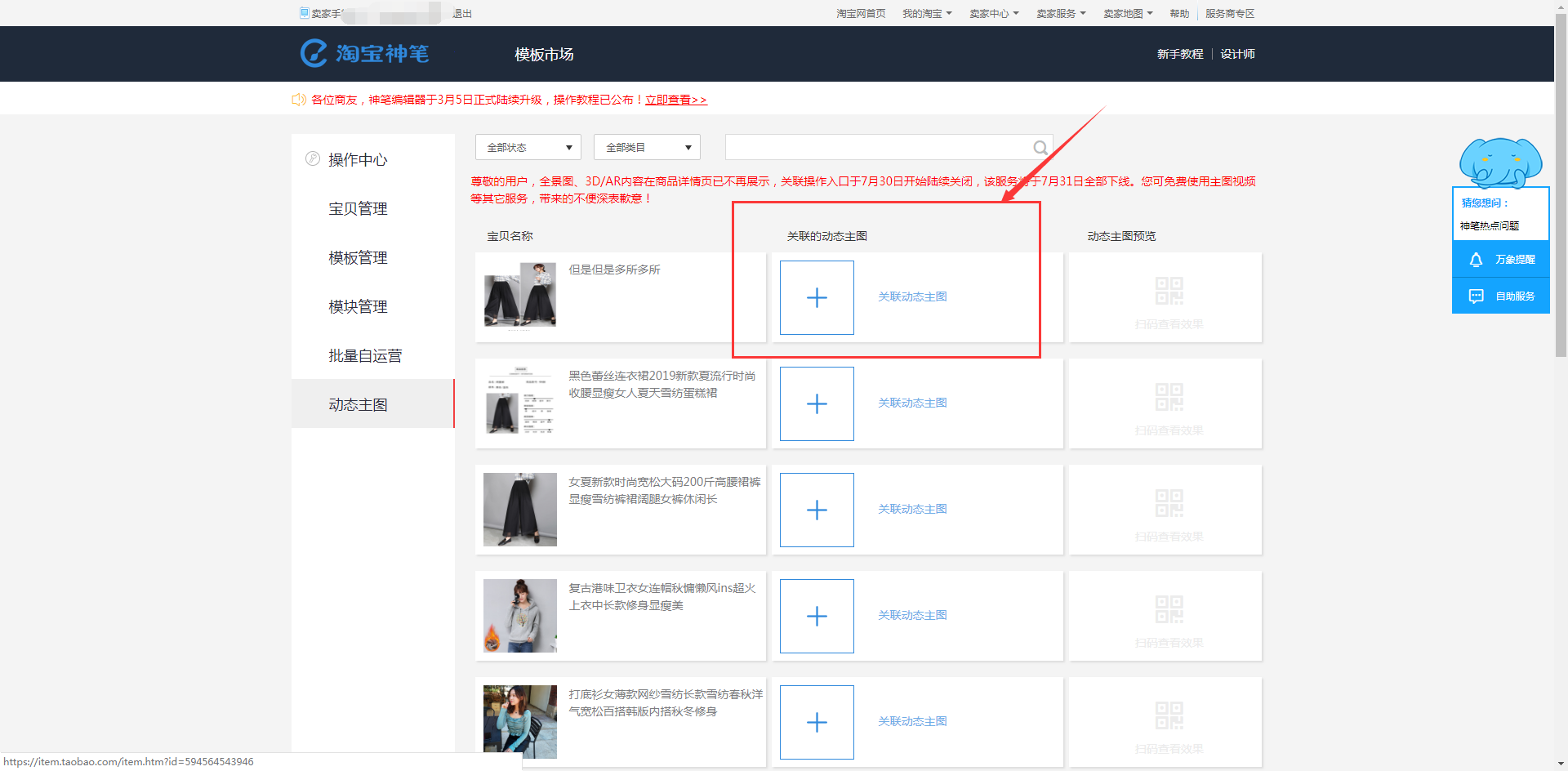The height and width of the screenshot is (771, 1568).
Task: Open the 我的淘宝 top menu
Action: [926, 14]
